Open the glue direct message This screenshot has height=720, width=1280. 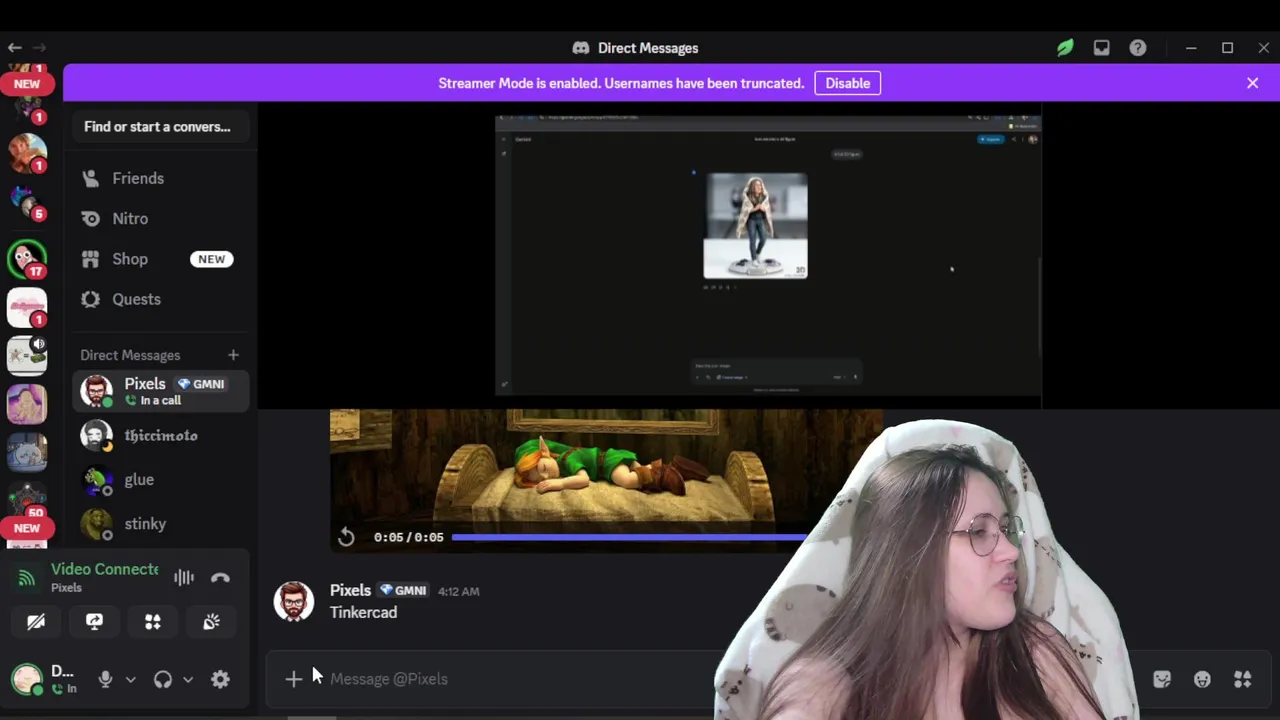coord(160,480)
